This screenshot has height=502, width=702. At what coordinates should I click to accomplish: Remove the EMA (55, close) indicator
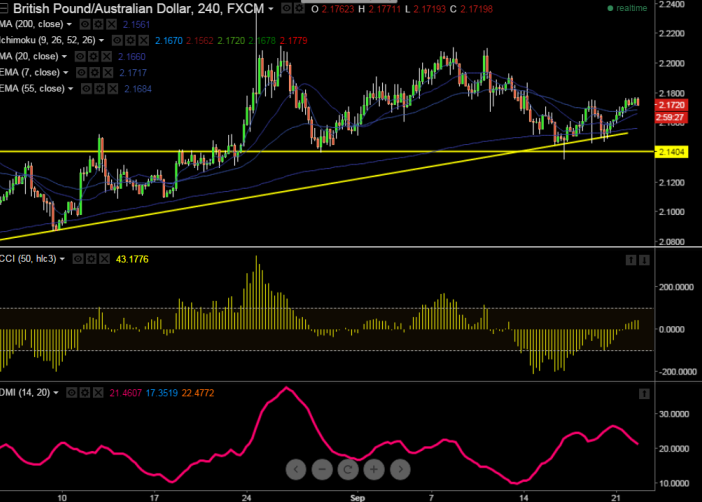pyautogui.click(x=113, y=89)
